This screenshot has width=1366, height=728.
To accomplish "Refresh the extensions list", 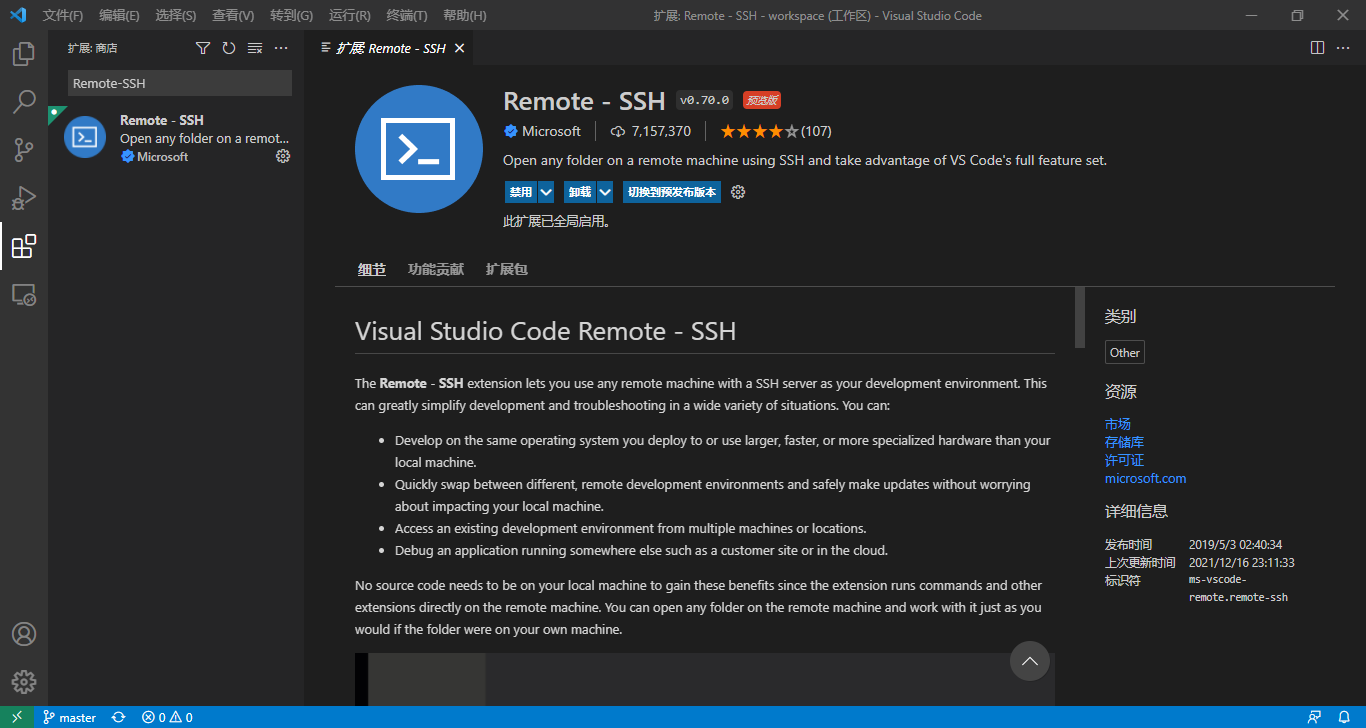I will pyautogui.click(x=229, y=48).
